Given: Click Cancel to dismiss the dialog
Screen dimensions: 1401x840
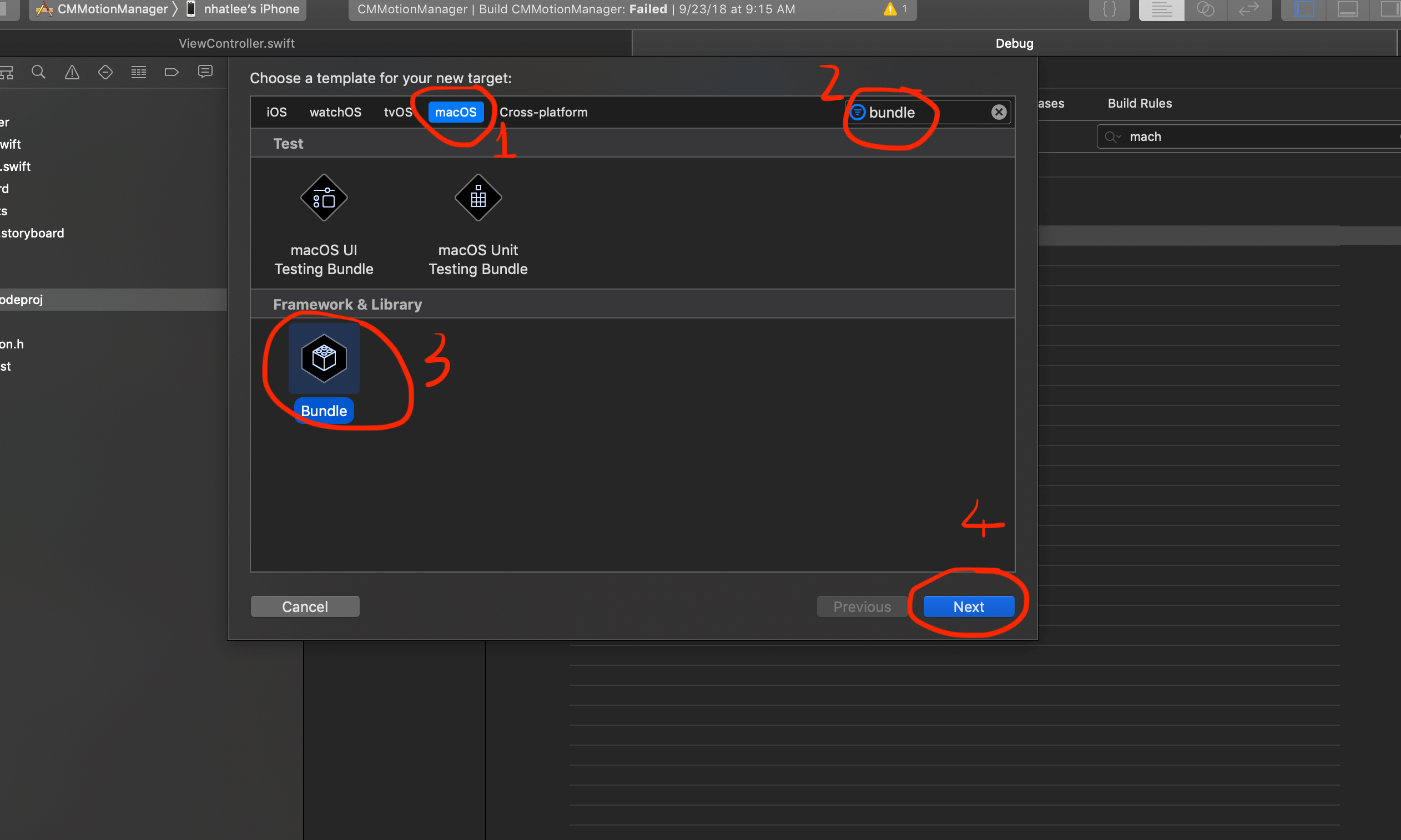Looking at the screenshot, I should 304,606.
